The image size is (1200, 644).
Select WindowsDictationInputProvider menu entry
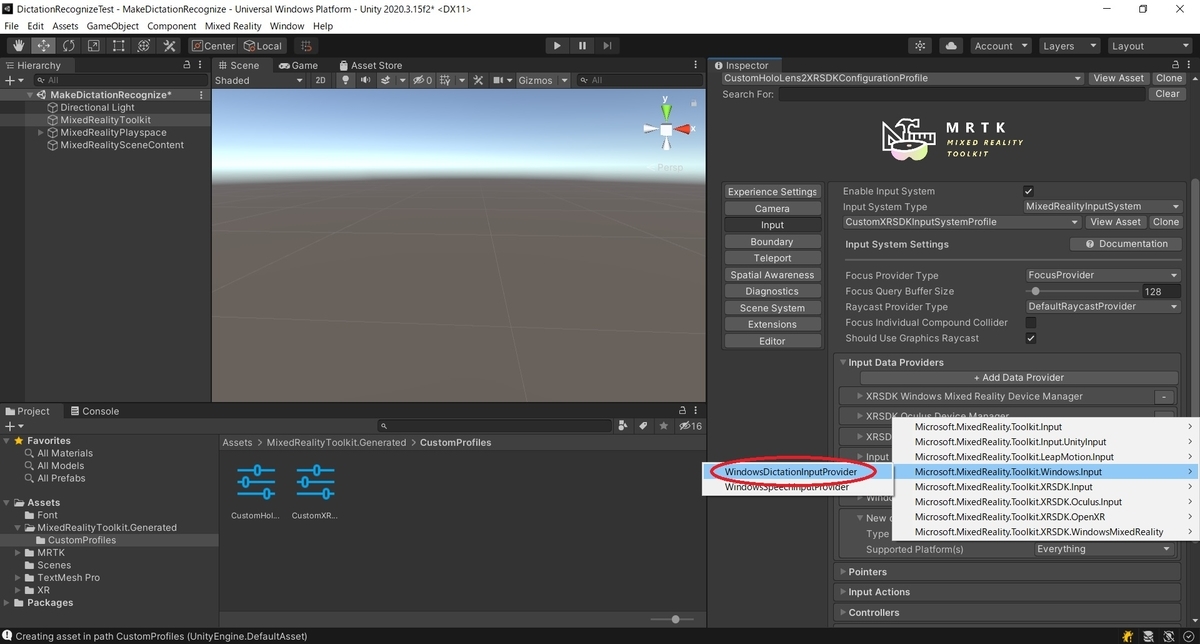pyautogui.click(x=797, y=471)
